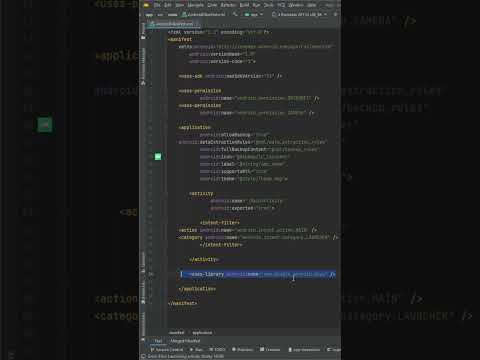480x360 pixels.
Task: Click the closing </application> tag
Action: click(x=197, y=289)
